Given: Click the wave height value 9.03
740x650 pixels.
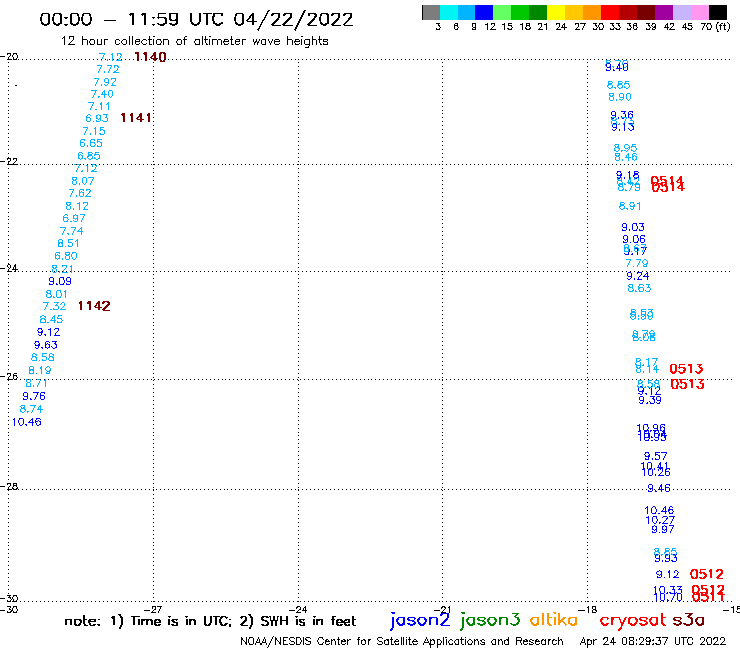Looking at the screenshot, I should [633, 228].
